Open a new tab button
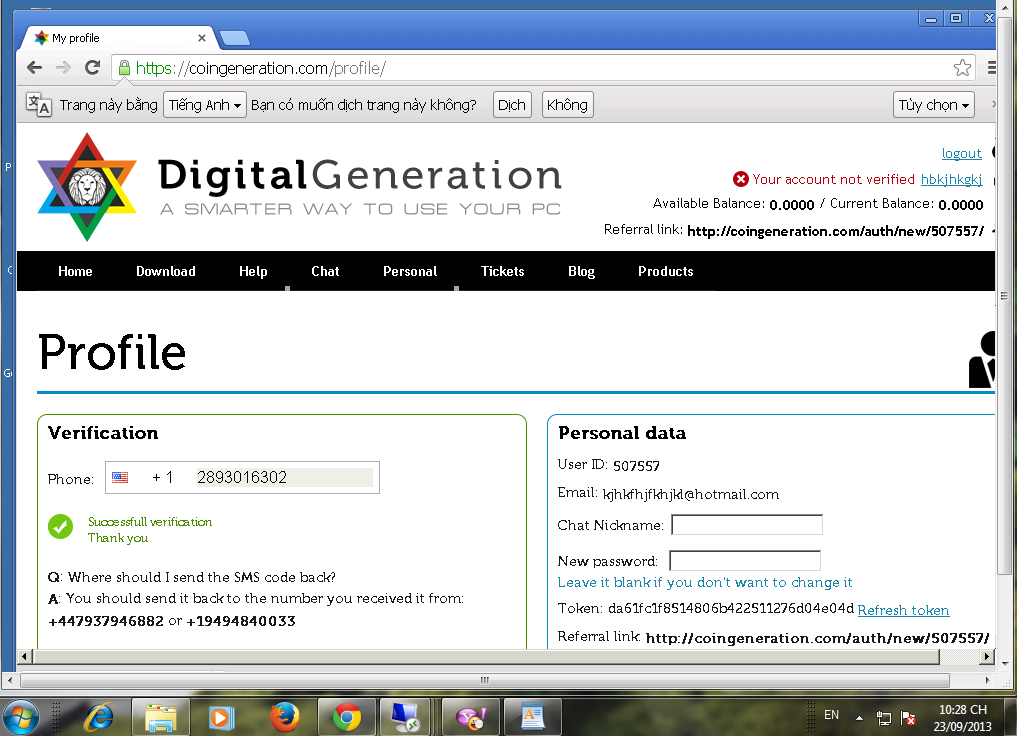The image size is (1017, 736). click(x=234, y=38)
